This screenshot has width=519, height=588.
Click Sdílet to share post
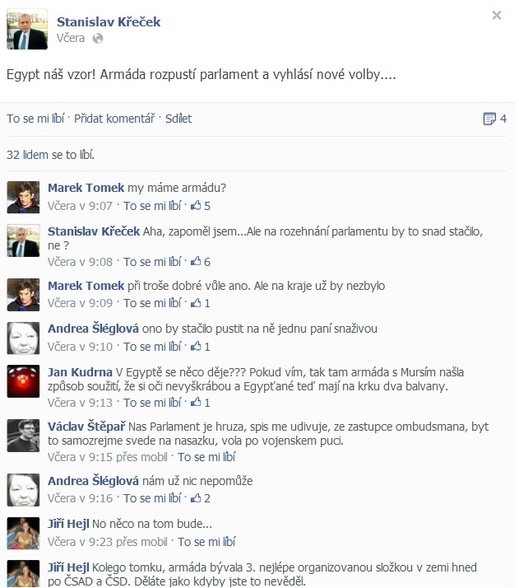(x=178, y=118)
